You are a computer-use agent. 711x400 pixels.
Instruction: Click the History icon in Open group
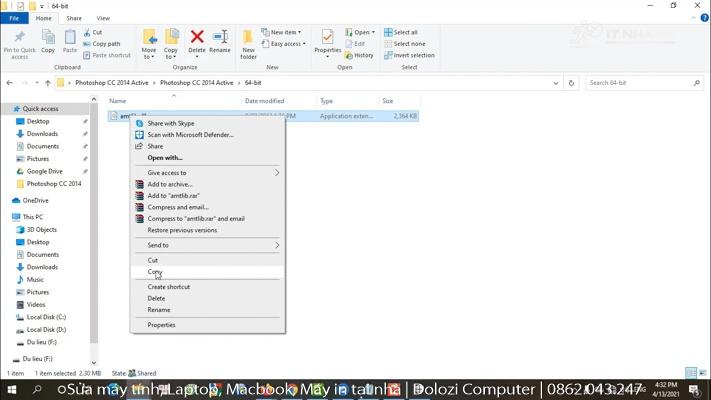(x=360, y=55)
